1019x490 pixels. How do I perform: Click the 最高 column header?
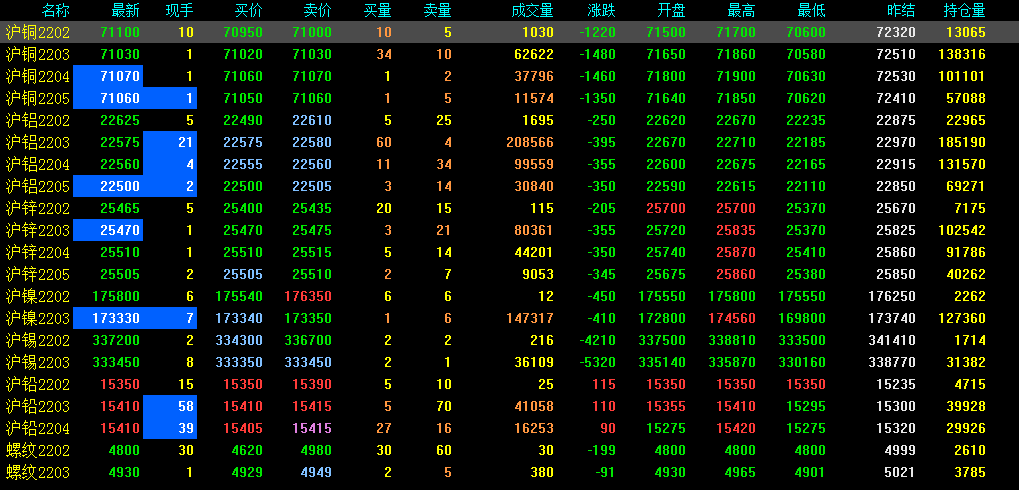pyautogui.click(x=742, y=10)
